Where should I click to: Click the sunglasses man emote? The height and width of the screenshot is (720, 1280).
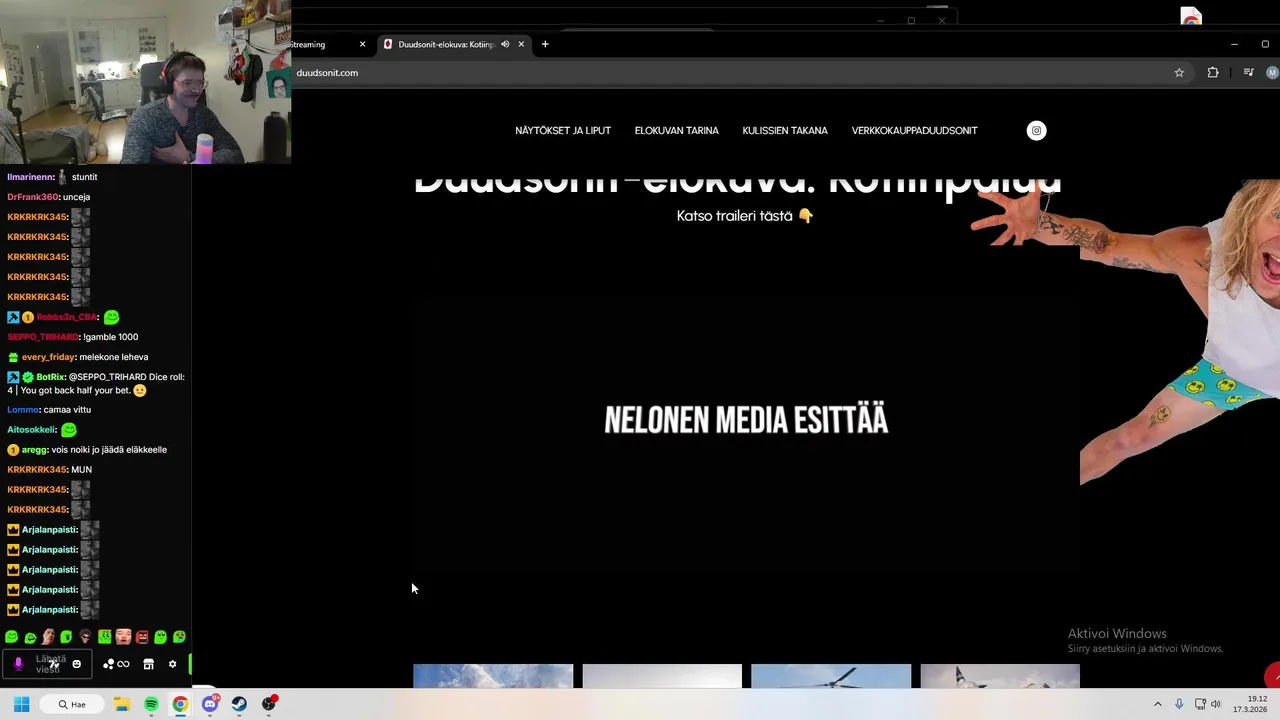86,637
